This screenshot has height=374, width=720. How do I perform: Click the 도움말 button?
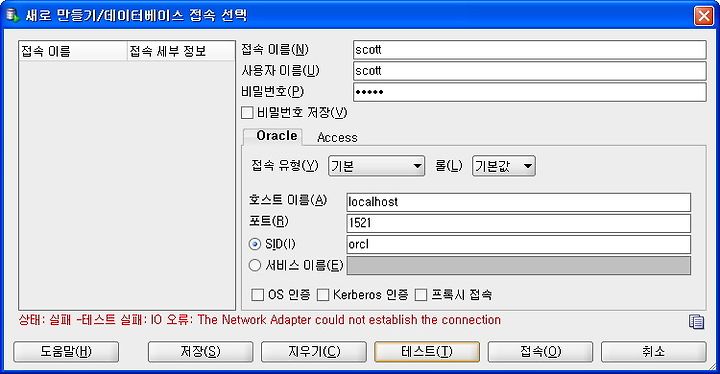pyautogui.click(x=66, y=352)
